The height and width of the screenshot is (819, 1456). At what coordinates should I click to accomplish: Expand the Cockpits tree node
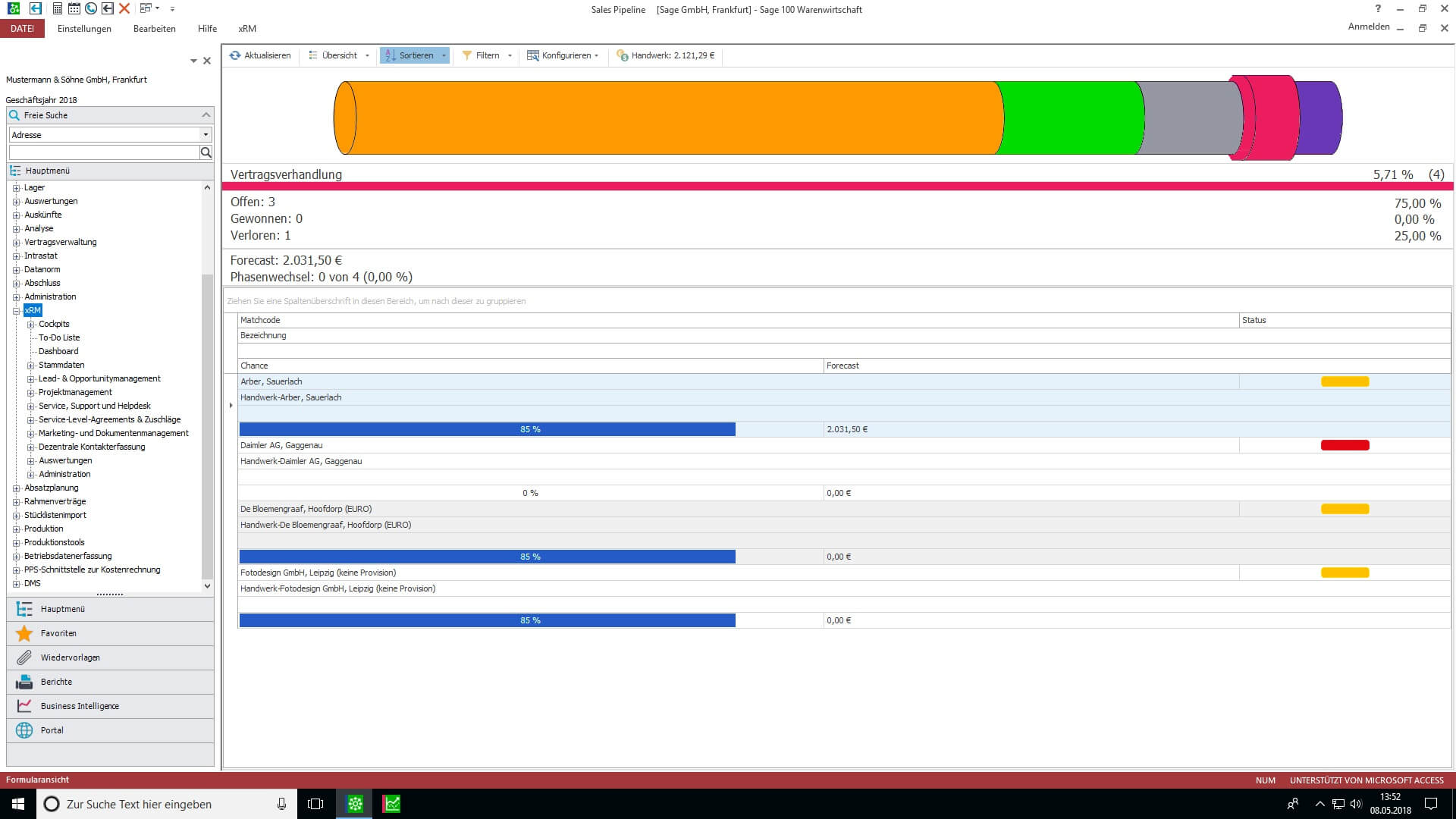[x=31, y=324]
